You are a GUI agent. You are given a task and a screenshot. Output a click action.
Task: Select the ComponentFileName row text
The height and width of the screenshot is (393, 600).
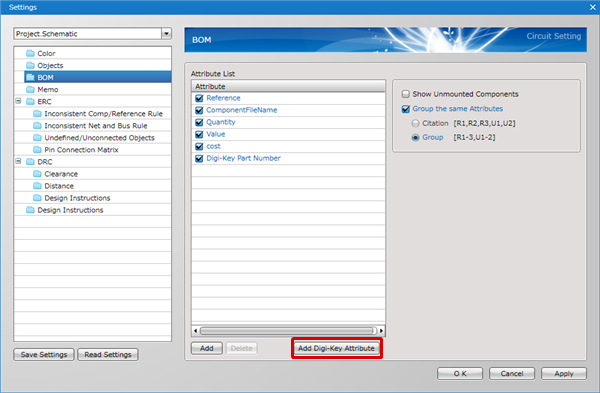click(x=242, y=110)
